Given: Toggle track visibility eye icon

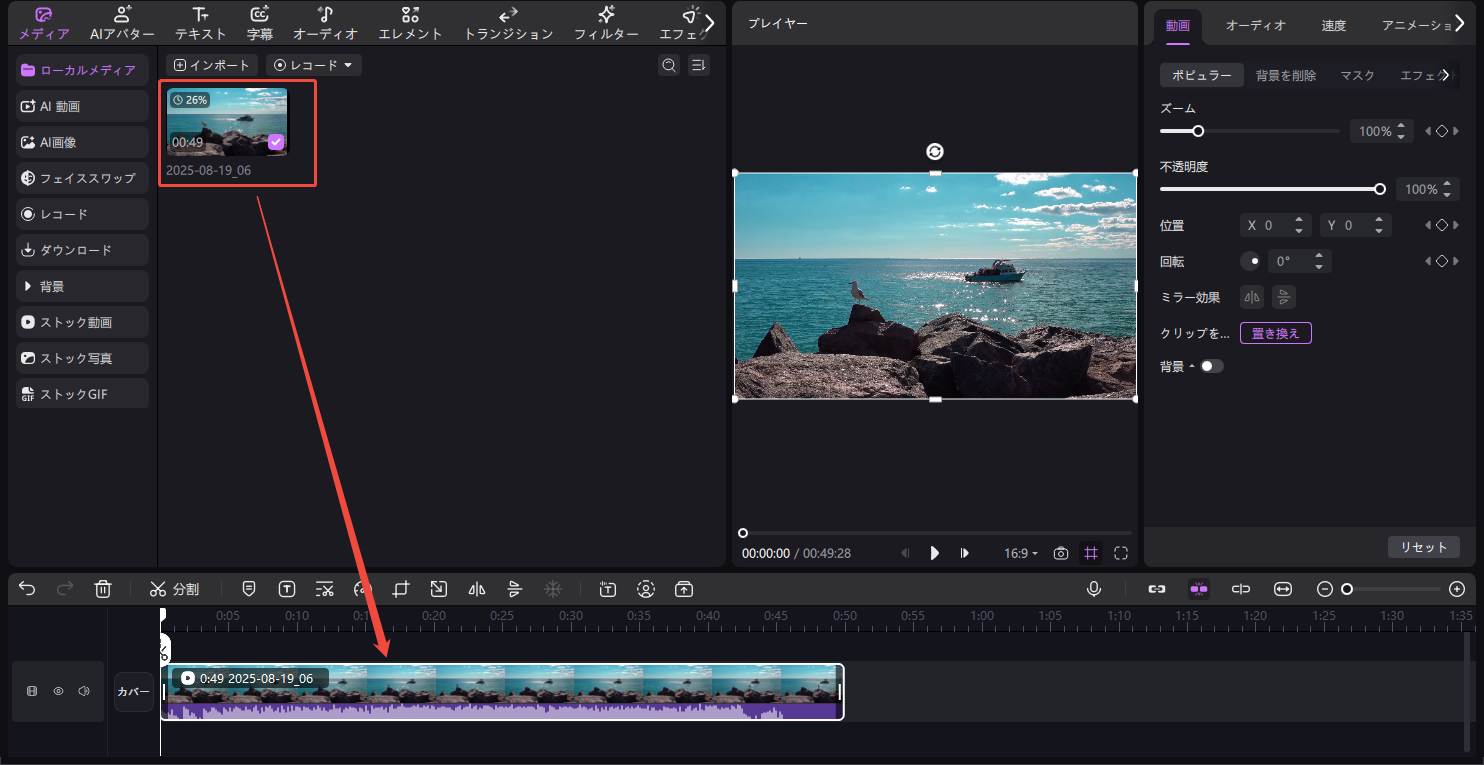Looking at the screenshot, I should click(58, 691).
